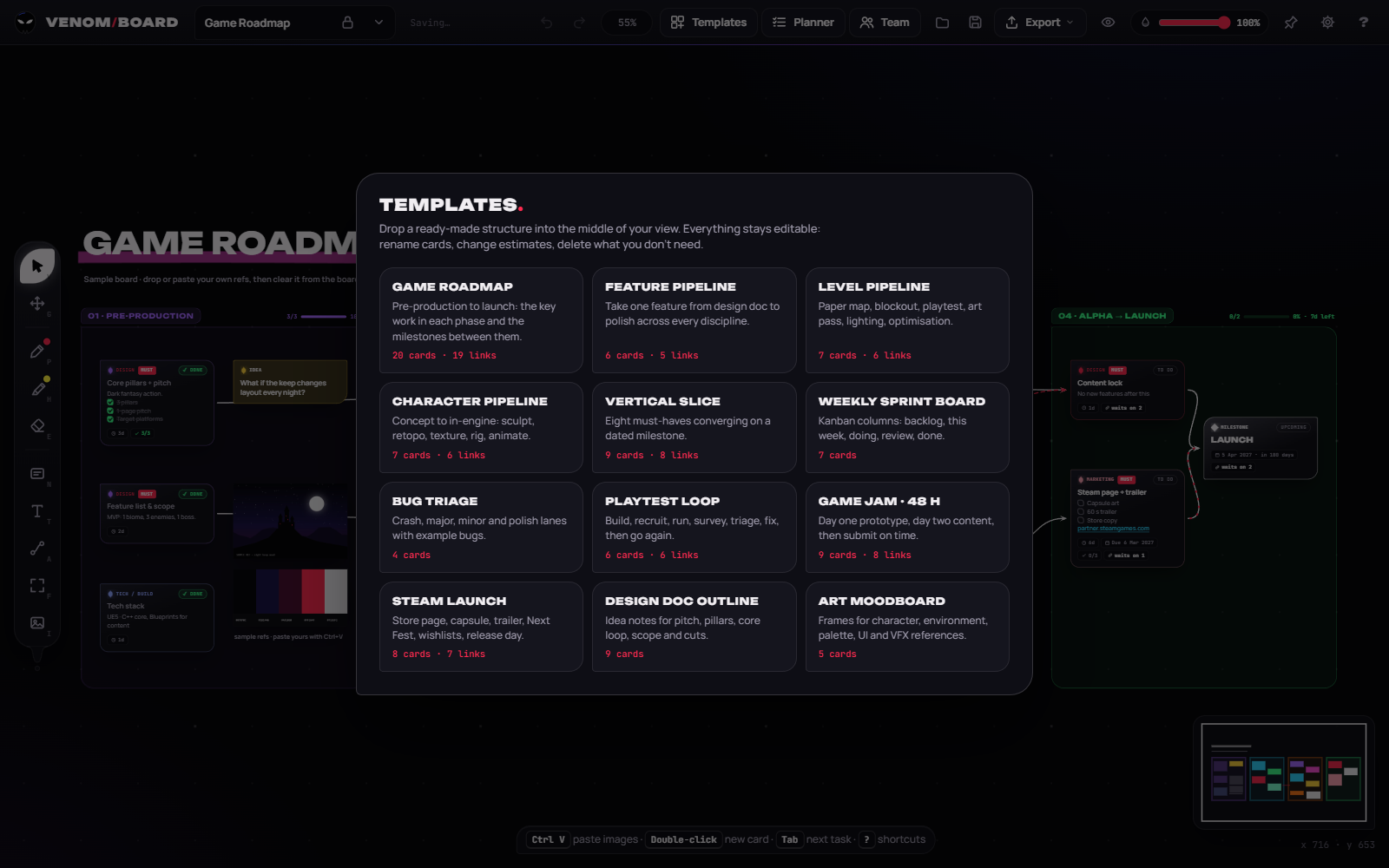Click the undo arrow
Screen dimensions: 1389x868
[546, 23]
